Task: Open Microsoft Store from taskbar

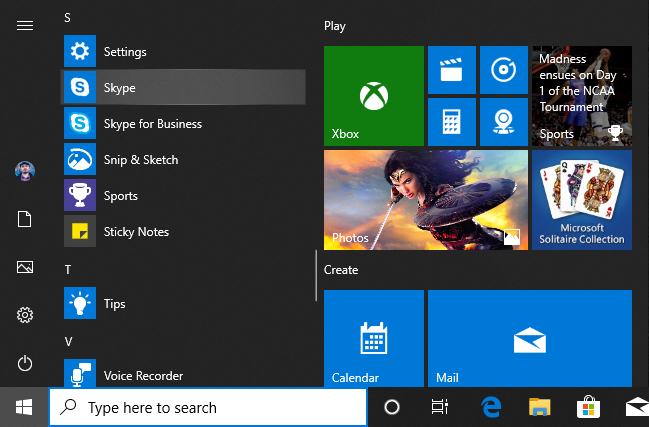Action: tap(588, 407)
